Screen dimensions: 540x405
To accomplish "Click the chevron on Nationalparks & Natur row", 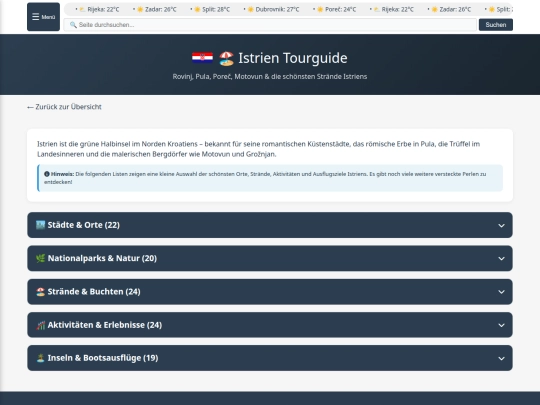I will pyautogui.click(x=501, y=259).
